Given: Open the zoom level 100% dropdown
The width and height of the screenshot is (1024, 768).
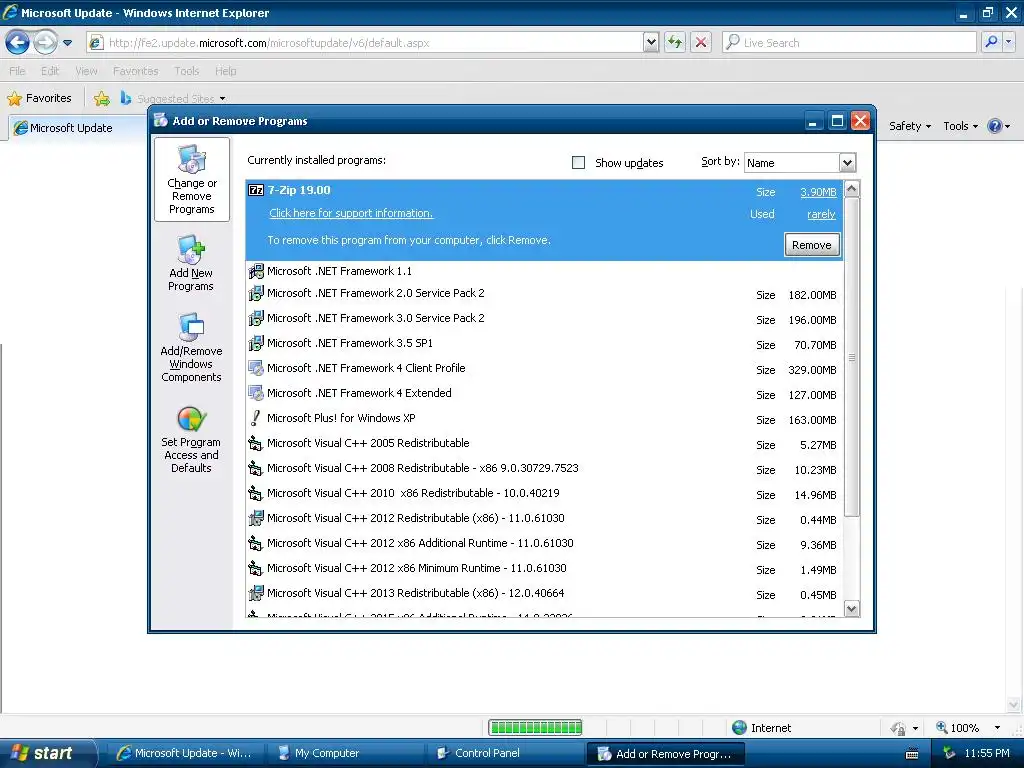Looking at the screenshot, I should (x=997, y=728).
